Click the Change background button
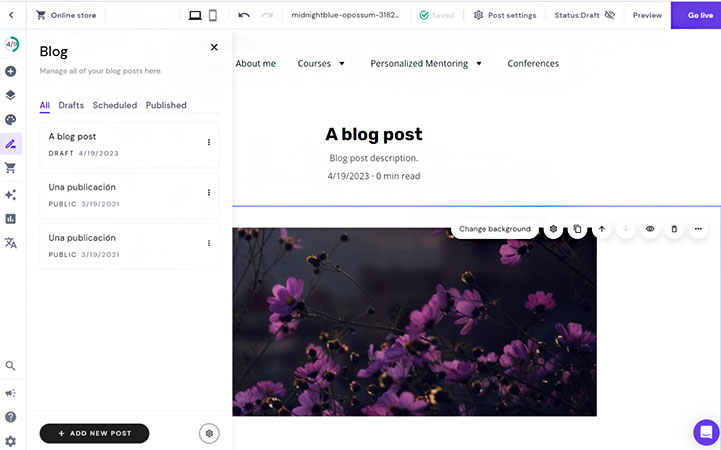Image resolution: width=721 pixels, height=450 pixels. 495,229
